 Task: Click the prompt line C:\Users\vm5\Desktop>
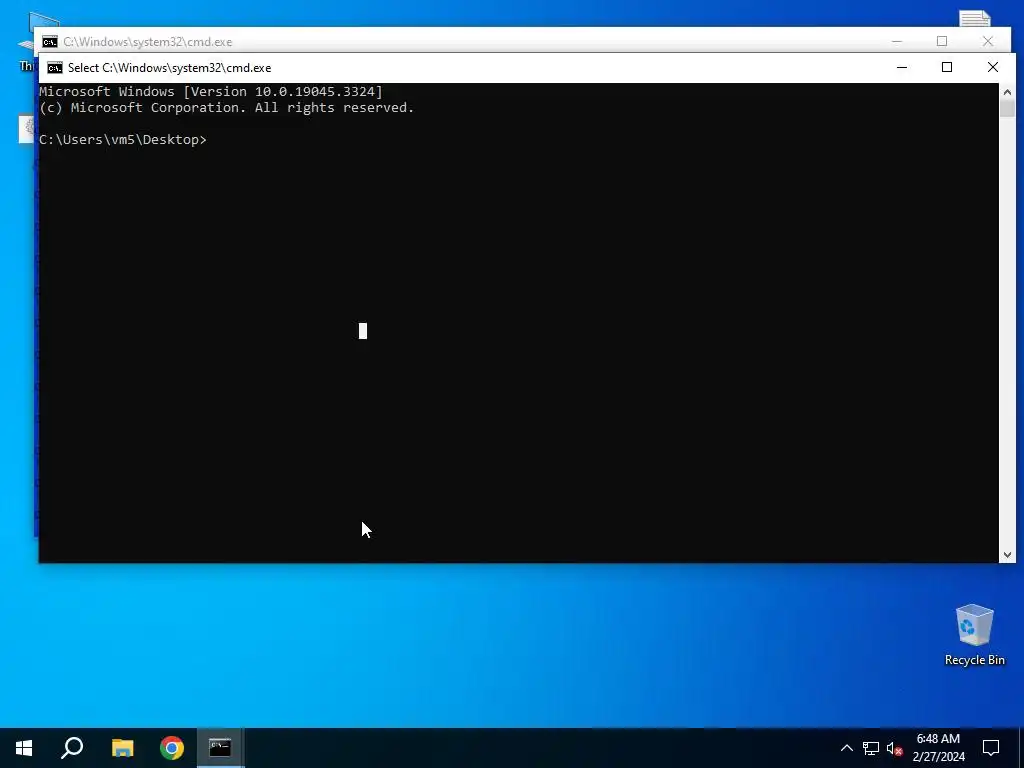123,140
